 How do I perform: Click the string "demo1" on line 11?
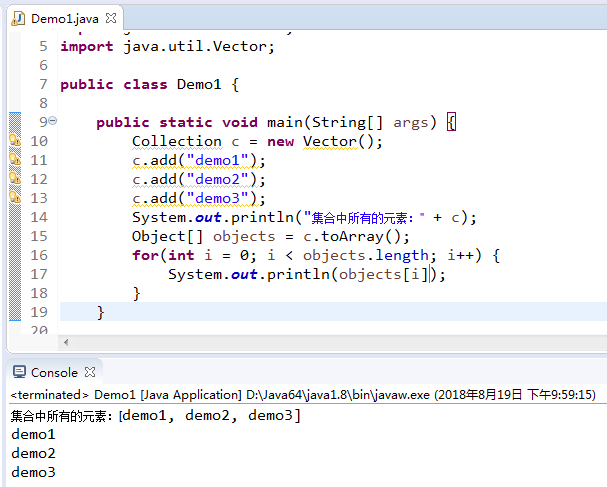click(218, 160)
